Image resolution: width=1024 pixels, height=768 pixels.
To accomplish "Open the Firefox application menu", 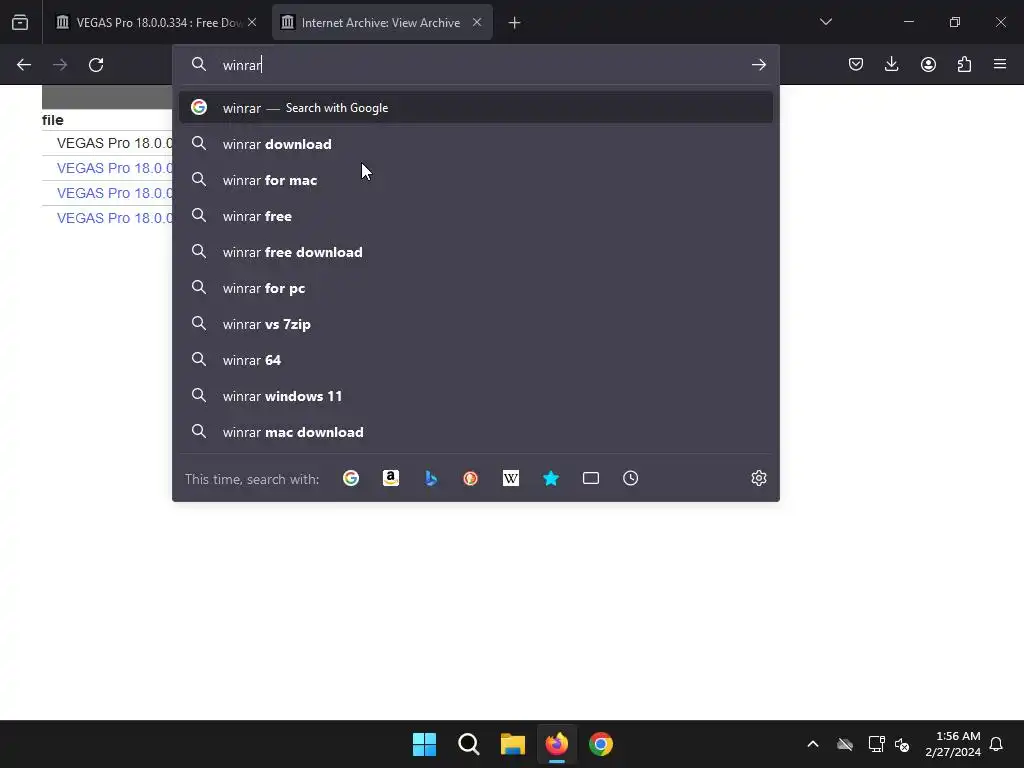I will [1000, 64].
